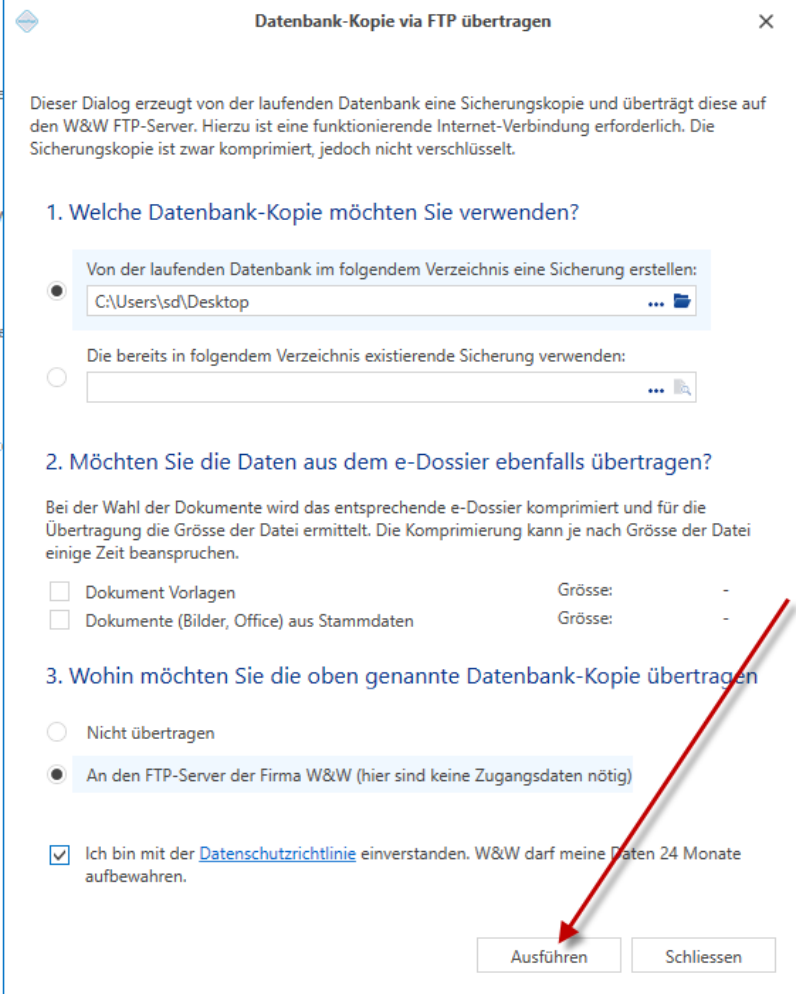Image resolution: width=796 pixels, height=994 pixels.
Task: Select radio for creating backup from running database
Action: 57,290
